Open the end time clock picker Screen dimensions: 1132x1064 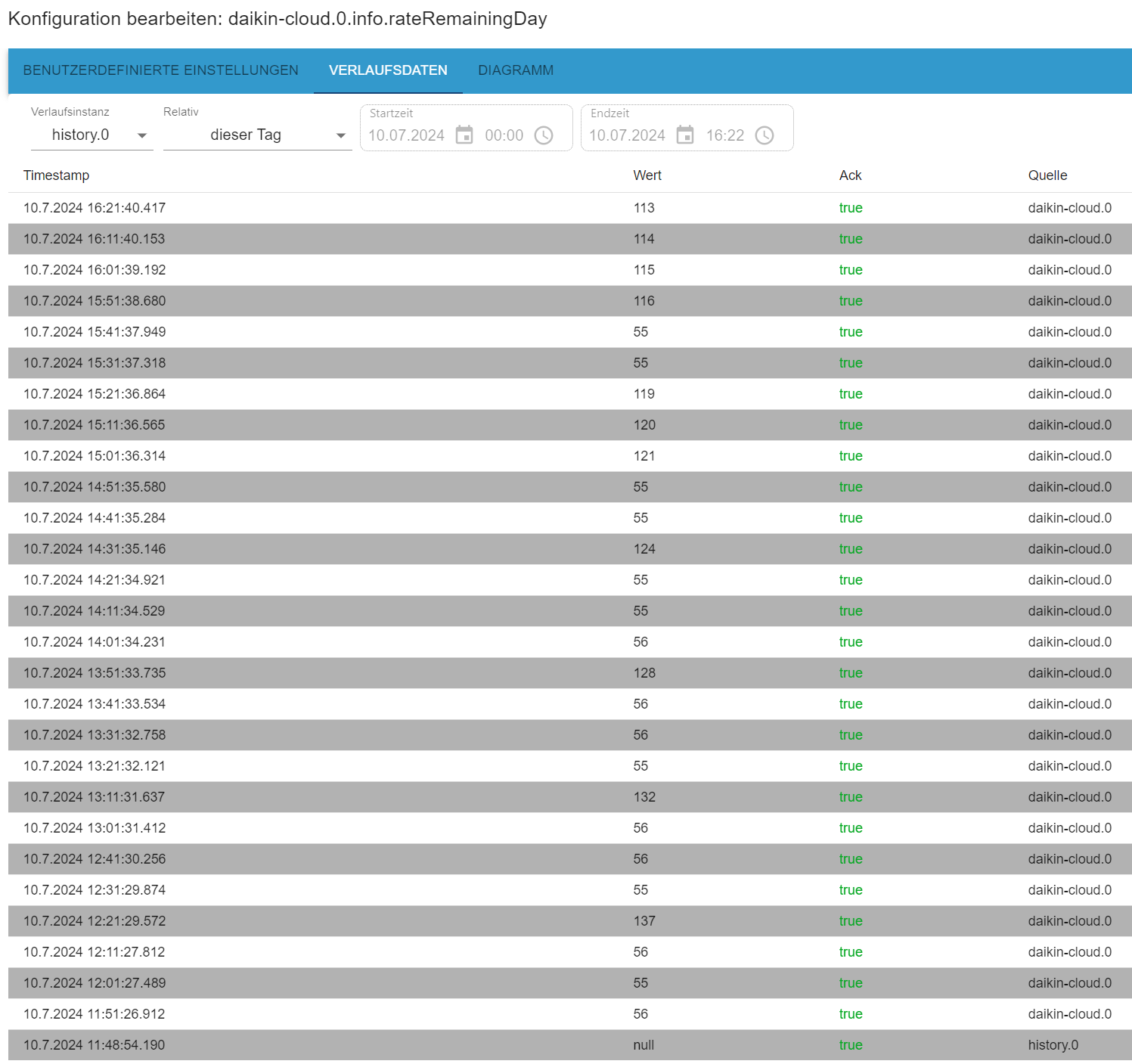[x=764, y=135]
